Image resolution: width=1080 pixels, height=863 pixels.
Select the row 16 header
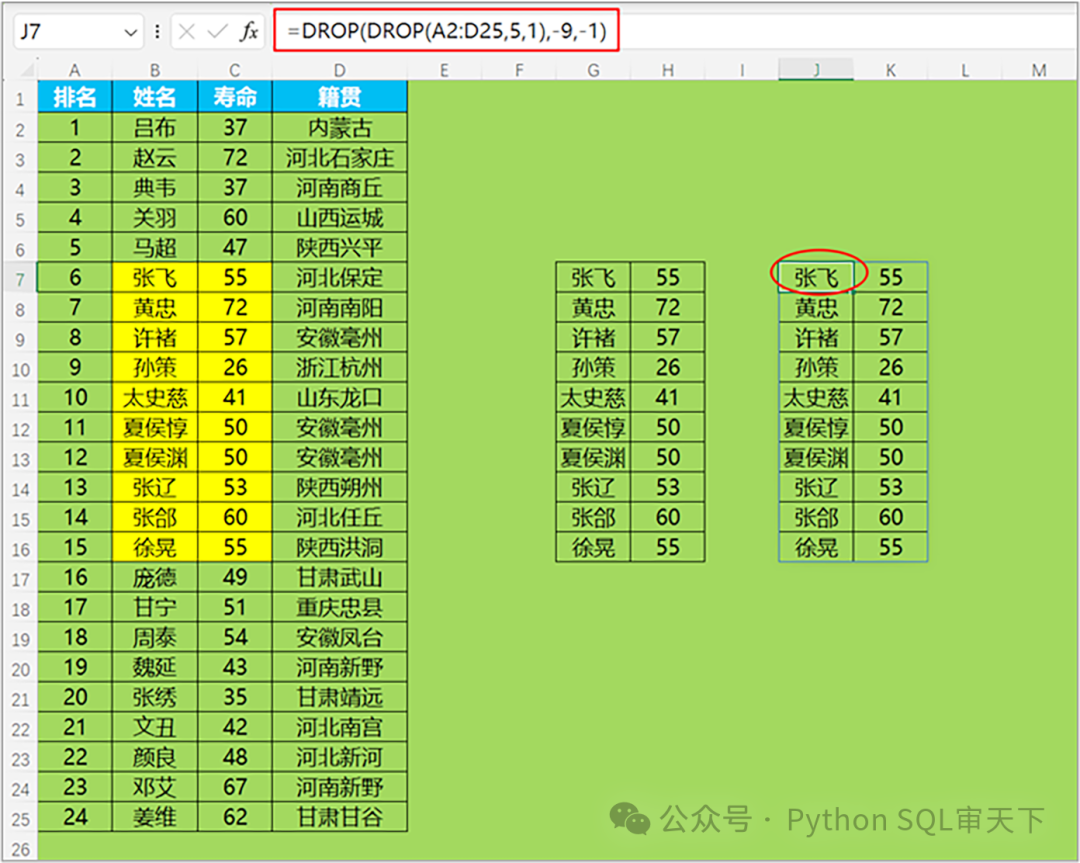[x=19, y=547]
